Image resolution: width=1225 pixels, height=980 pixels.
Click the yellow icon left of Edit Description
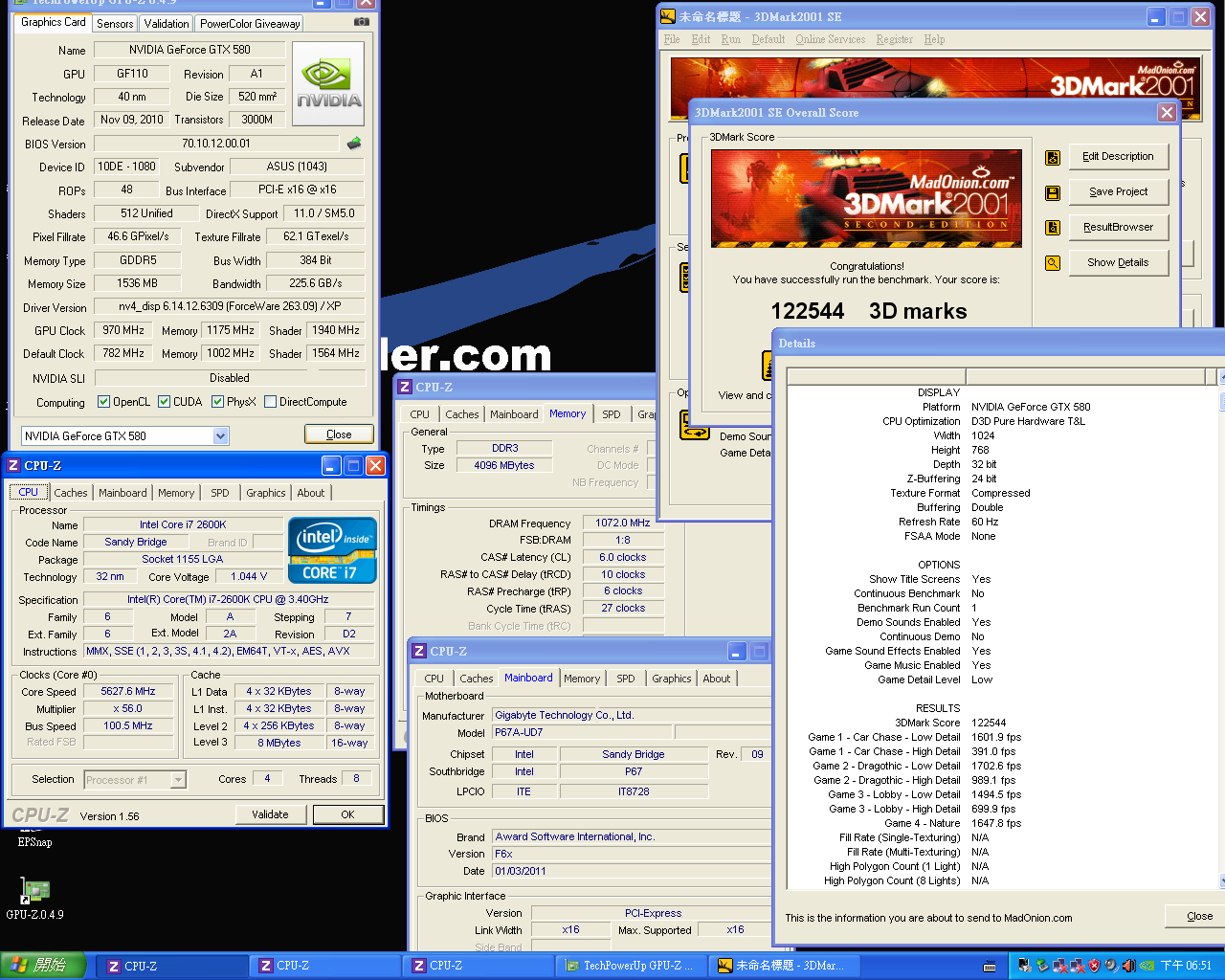[1053, 157]
